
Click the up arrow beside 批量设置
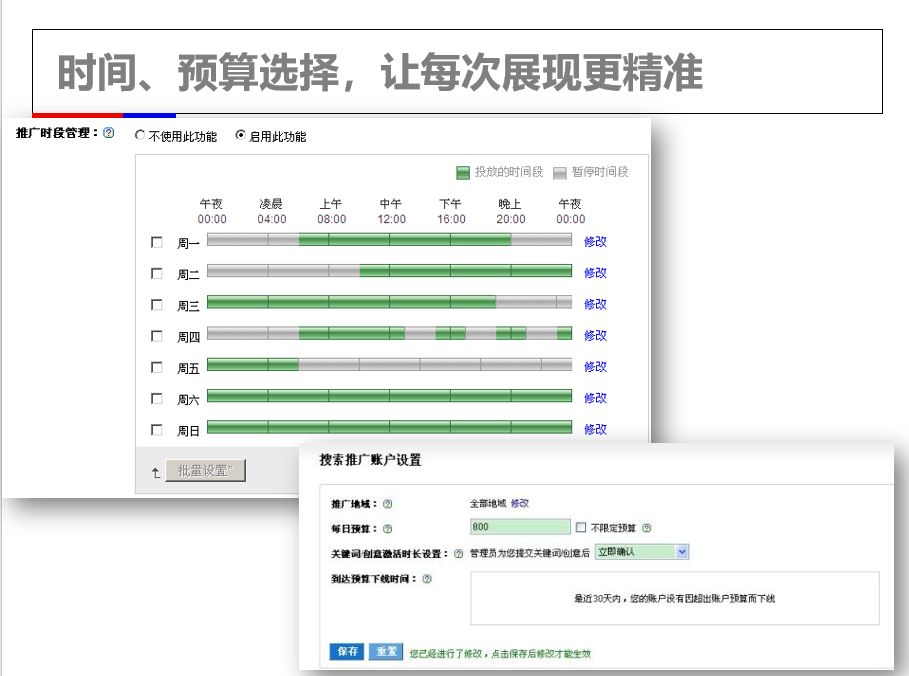coord(155,473)
